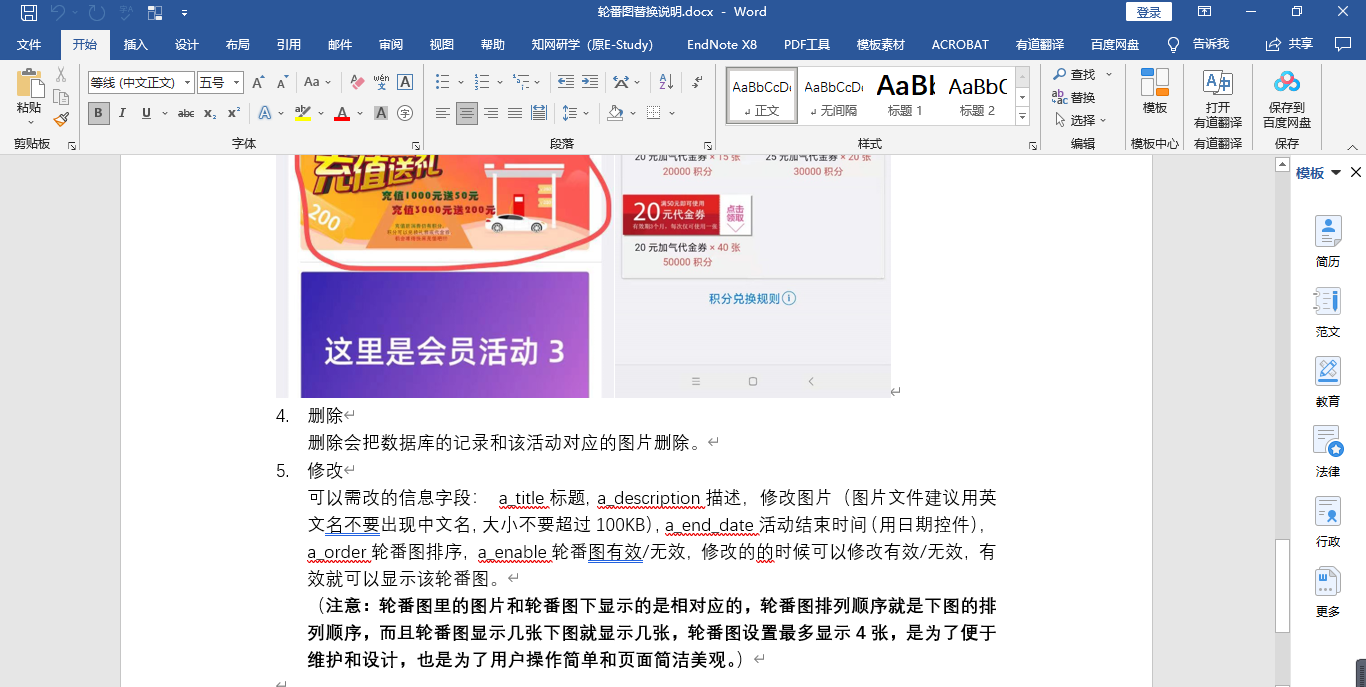
Task: Open the 审阅 ribbon tab
Action: pos(390,45)
